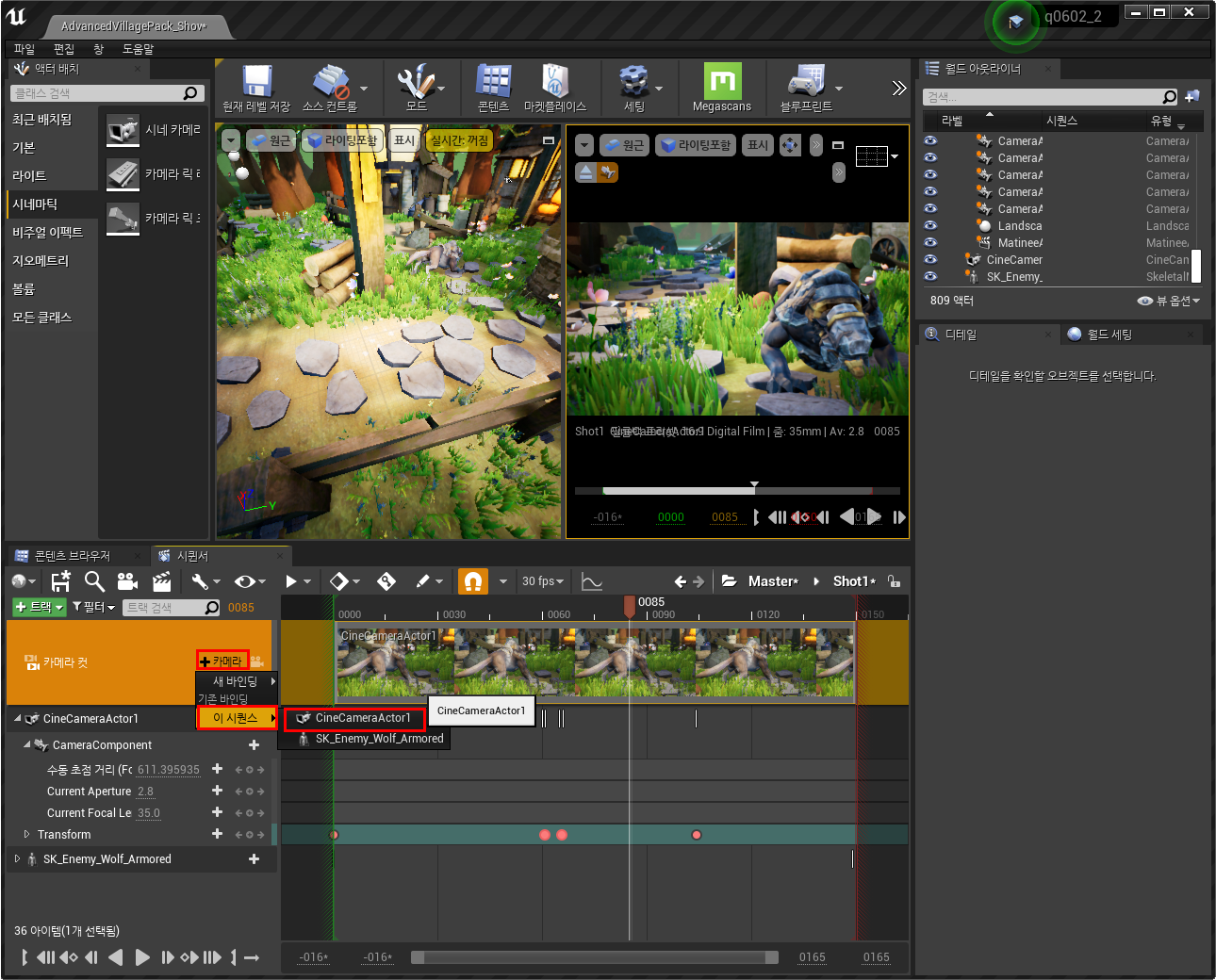
Task: Add track to the CameraComponent row
Action: coord(254,744)
